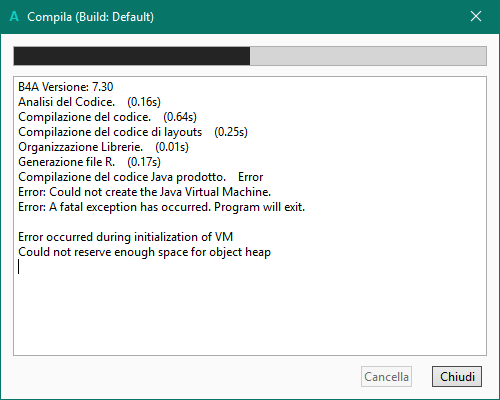Click the 'Compilazione del codice Java prodotto' line

[x=140, y=177]
